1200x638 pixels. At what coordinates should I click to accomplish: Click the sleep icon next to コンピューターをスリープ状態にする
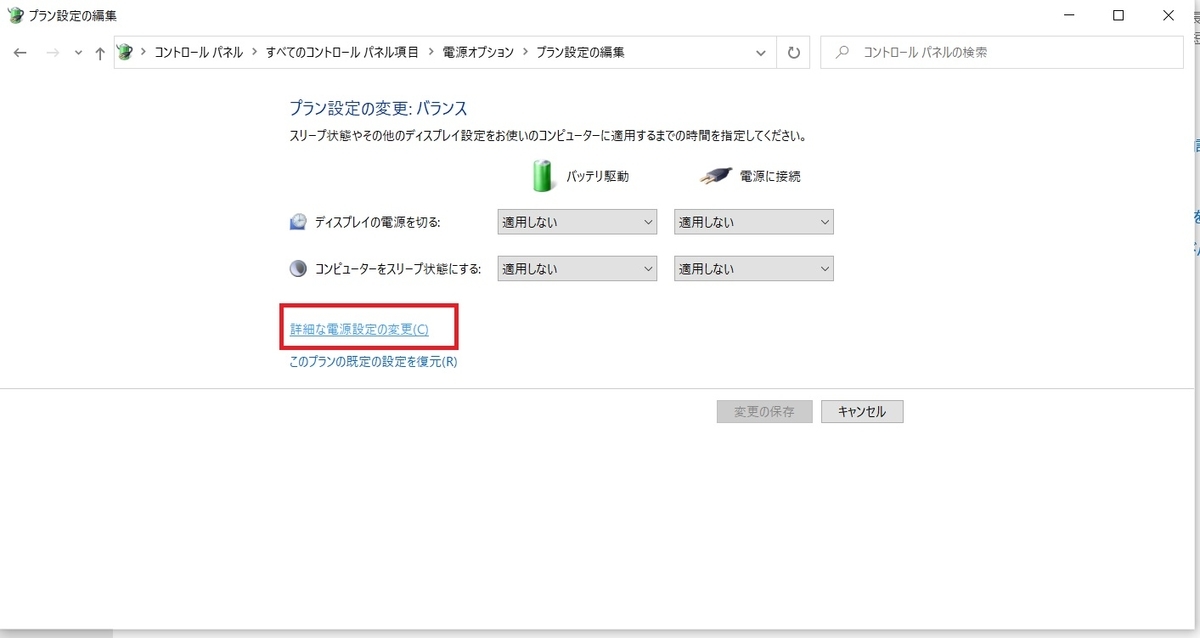(x=297, y=268)
